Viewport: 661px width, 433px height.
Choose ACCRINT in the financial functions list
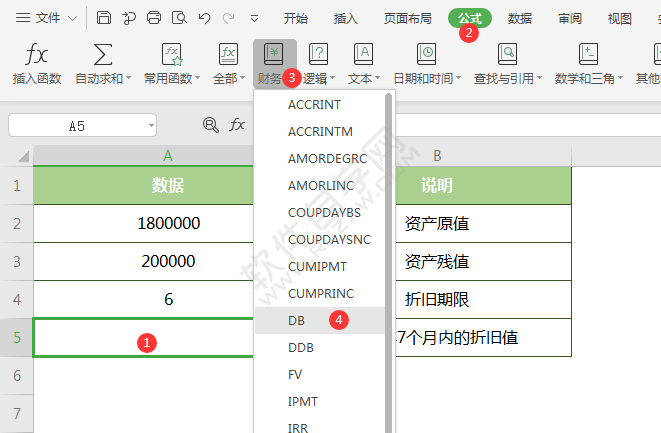click(313, 104)
